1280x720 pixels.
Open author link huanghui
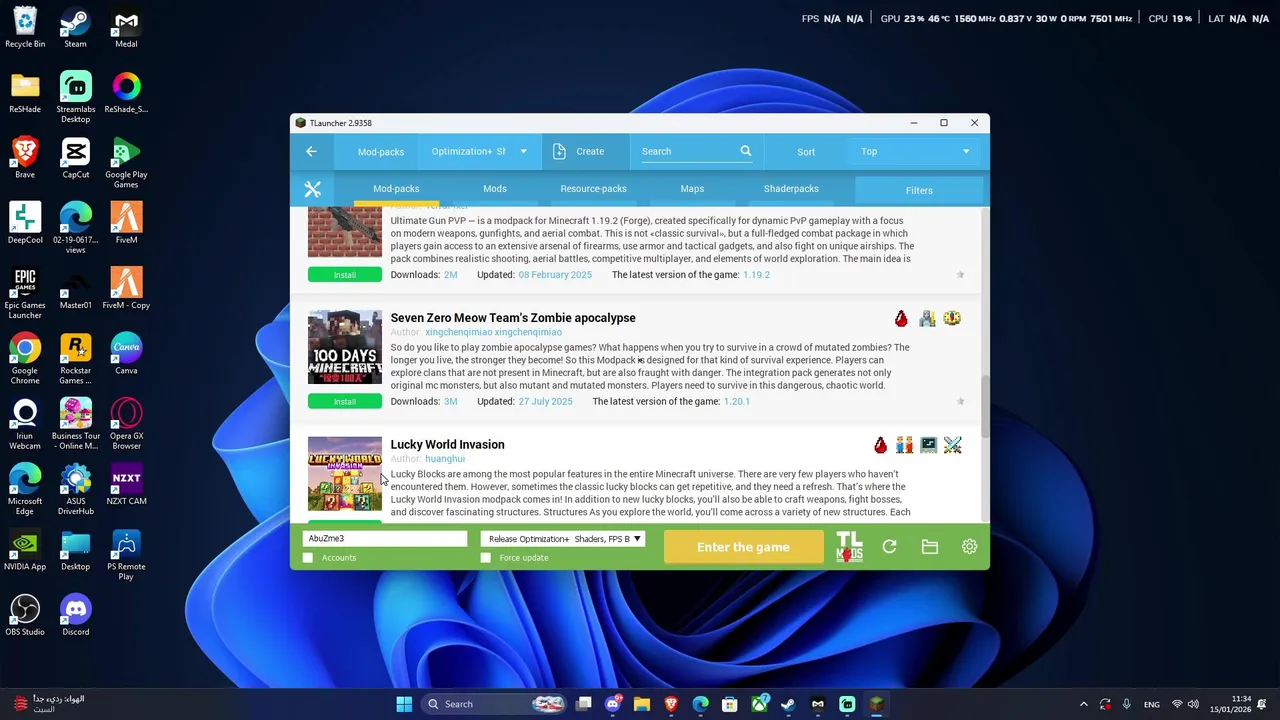pos(445,459)
